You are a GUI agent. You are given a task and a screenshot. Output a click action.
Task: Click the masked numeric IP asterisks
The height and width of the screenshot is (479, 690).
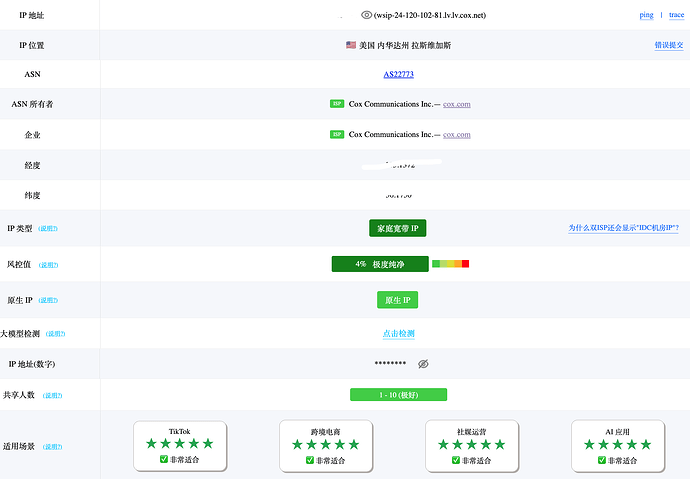pyautogui.click(x=390, y=363)
